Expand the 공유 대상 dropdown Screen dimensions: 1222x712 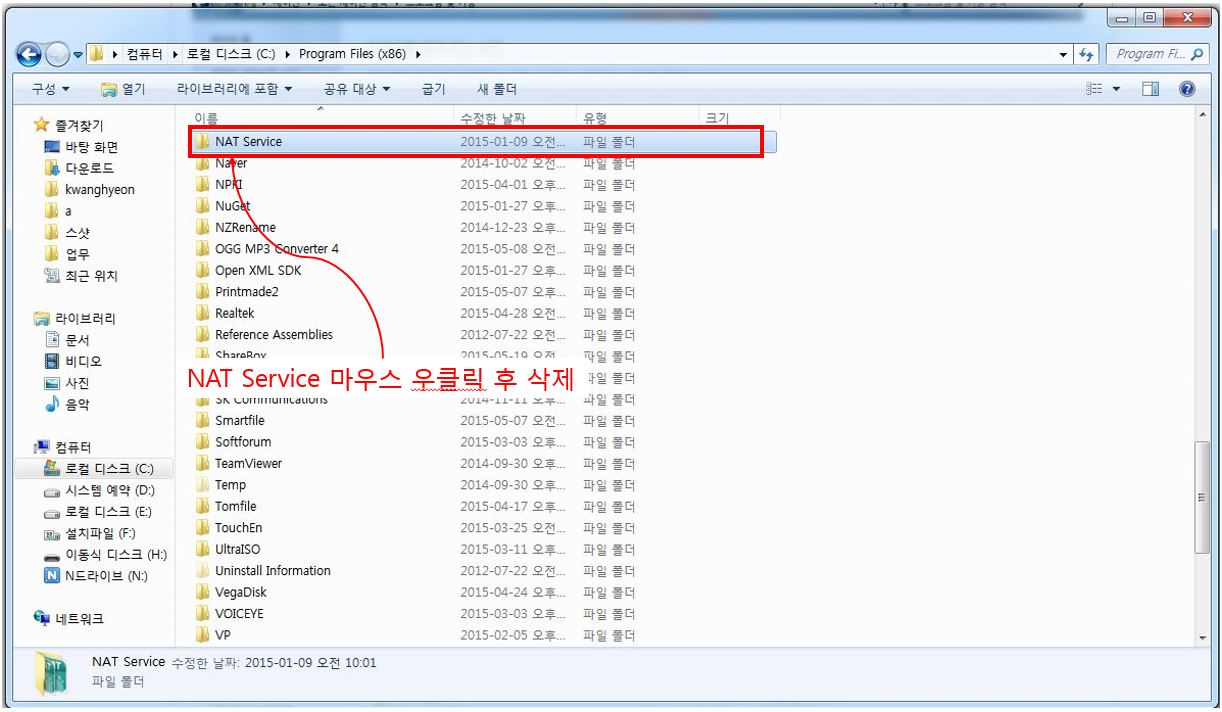tap(357, 90)
